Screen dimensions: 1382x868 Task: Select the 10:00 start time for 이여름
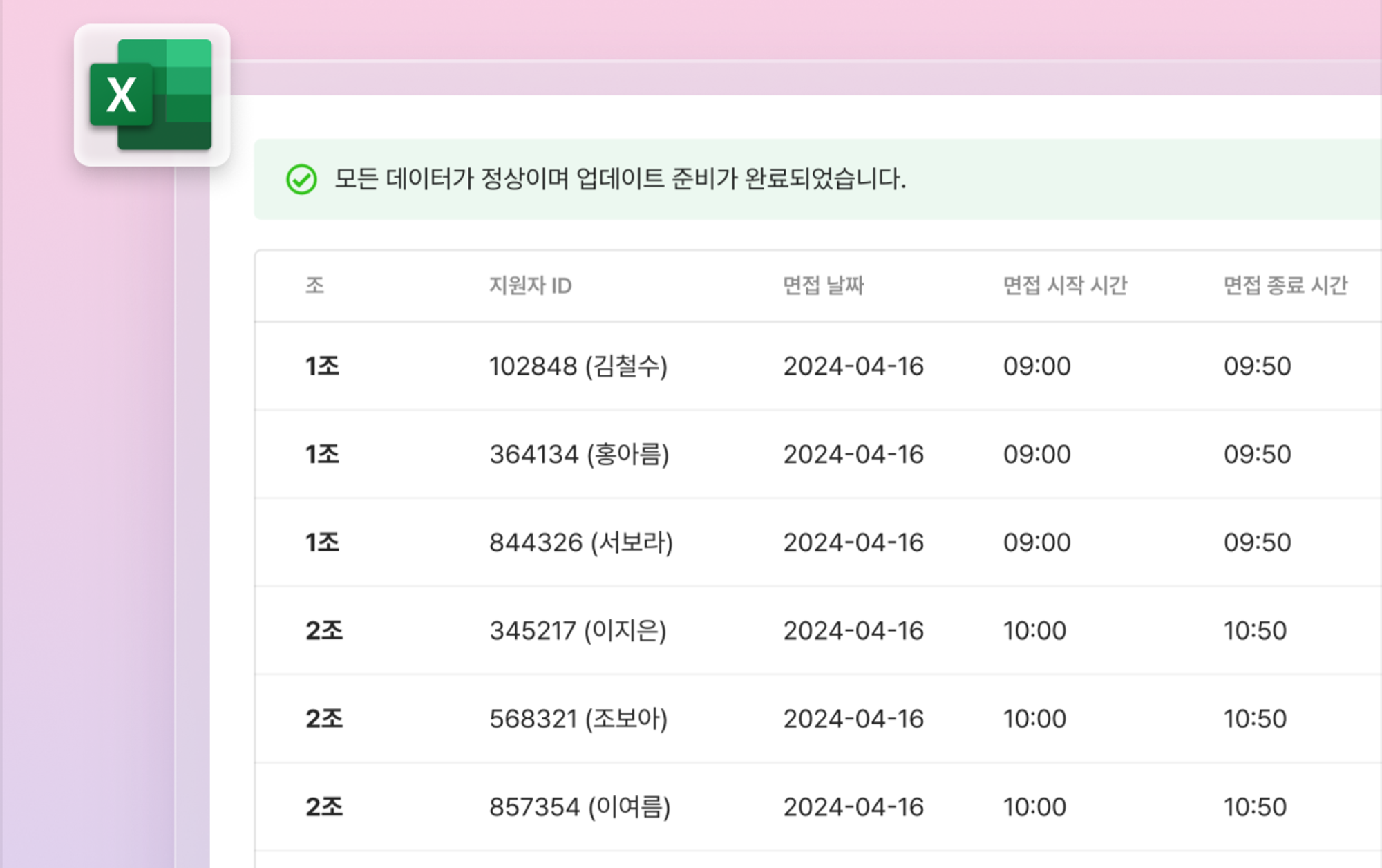[1034, 807]
